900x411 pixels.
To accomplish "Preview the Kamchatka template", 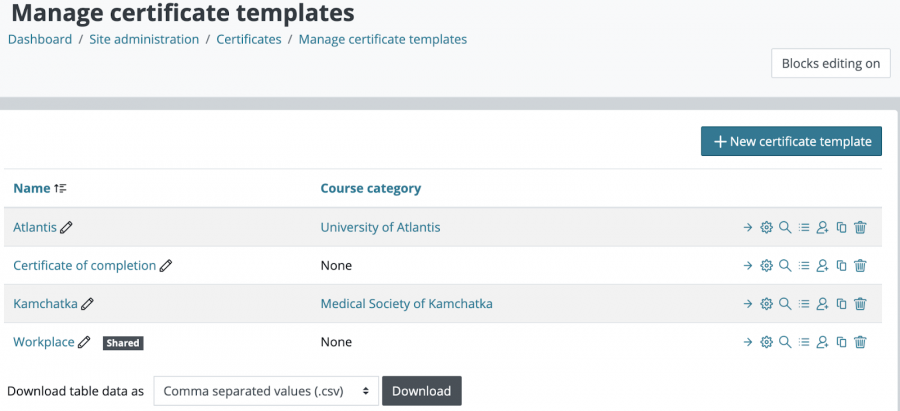I will 785,304.
